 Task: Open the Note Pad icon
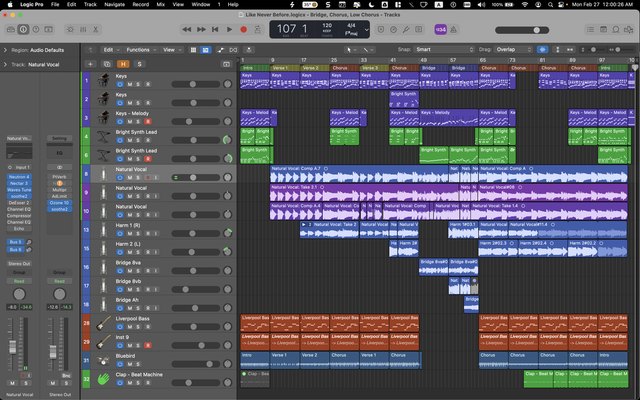click(x=603, y=29)
